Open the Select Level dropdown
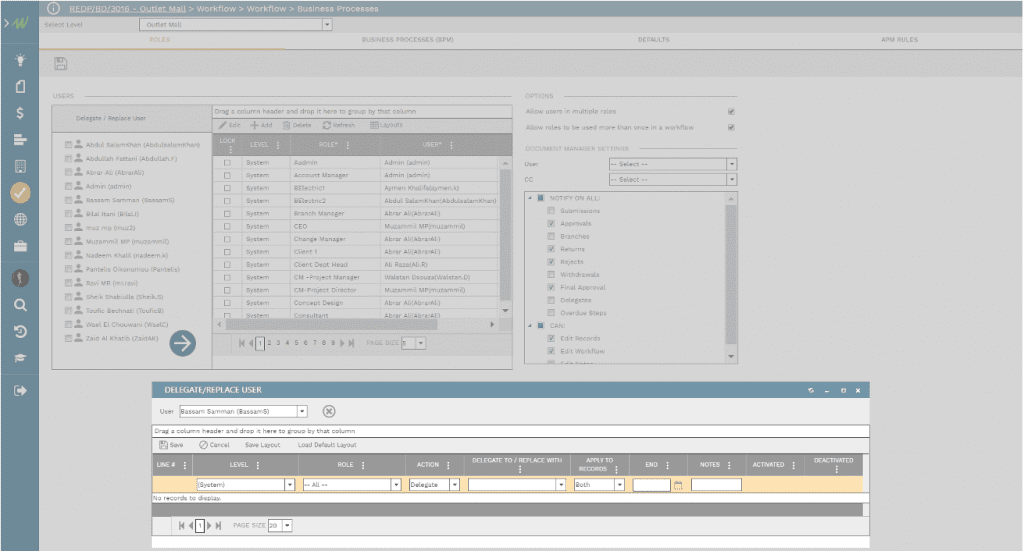 coord(327,25)
